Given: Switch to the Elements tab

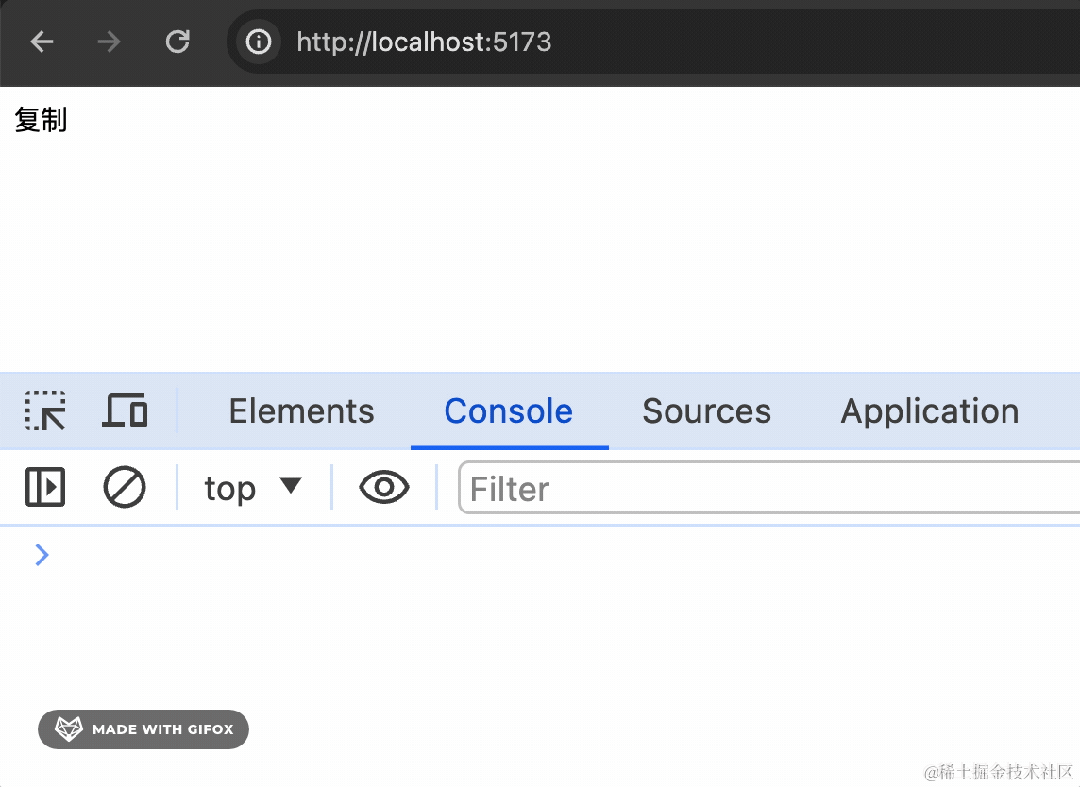Looking at the screenshot, I should [x=301, y=411].
